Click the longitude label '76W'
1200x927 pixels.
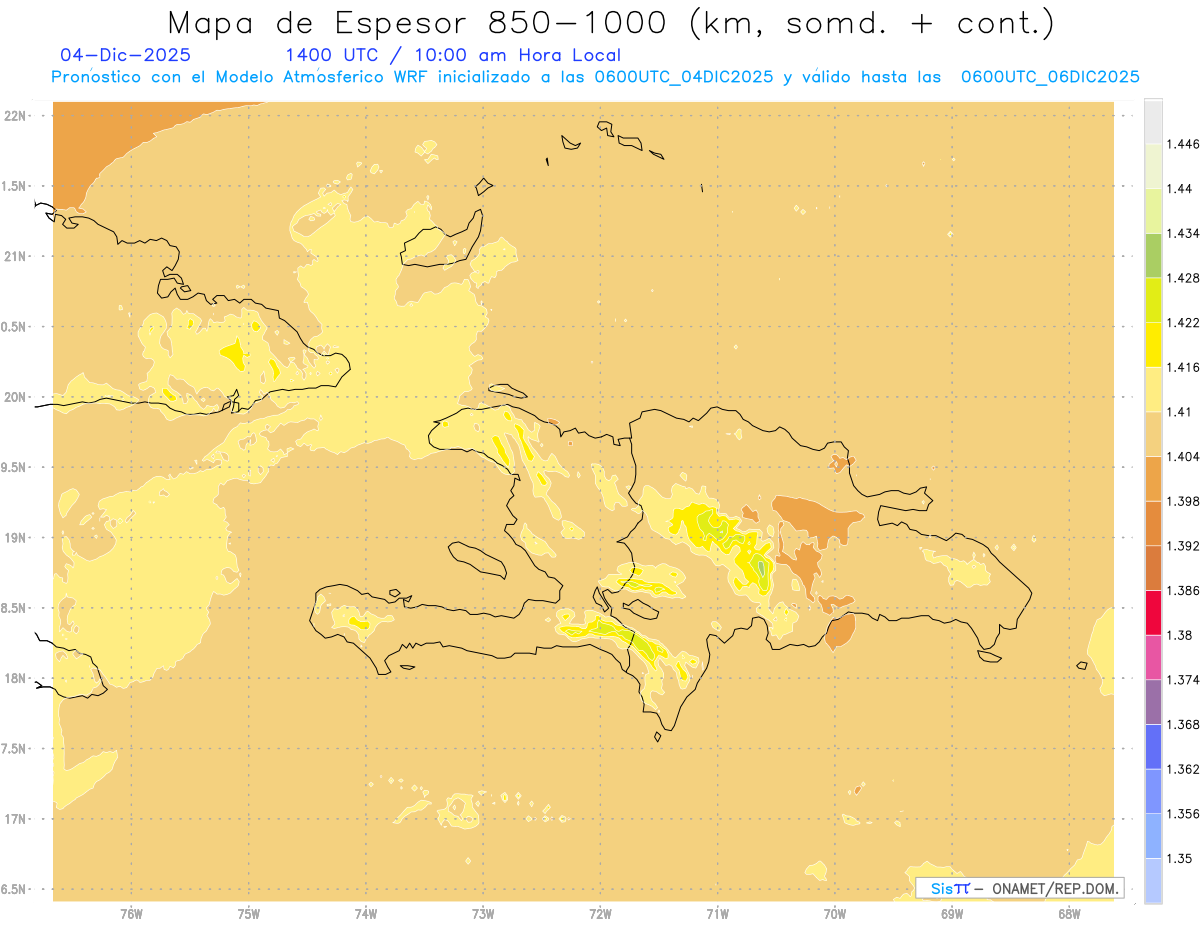tap(131, 913)
